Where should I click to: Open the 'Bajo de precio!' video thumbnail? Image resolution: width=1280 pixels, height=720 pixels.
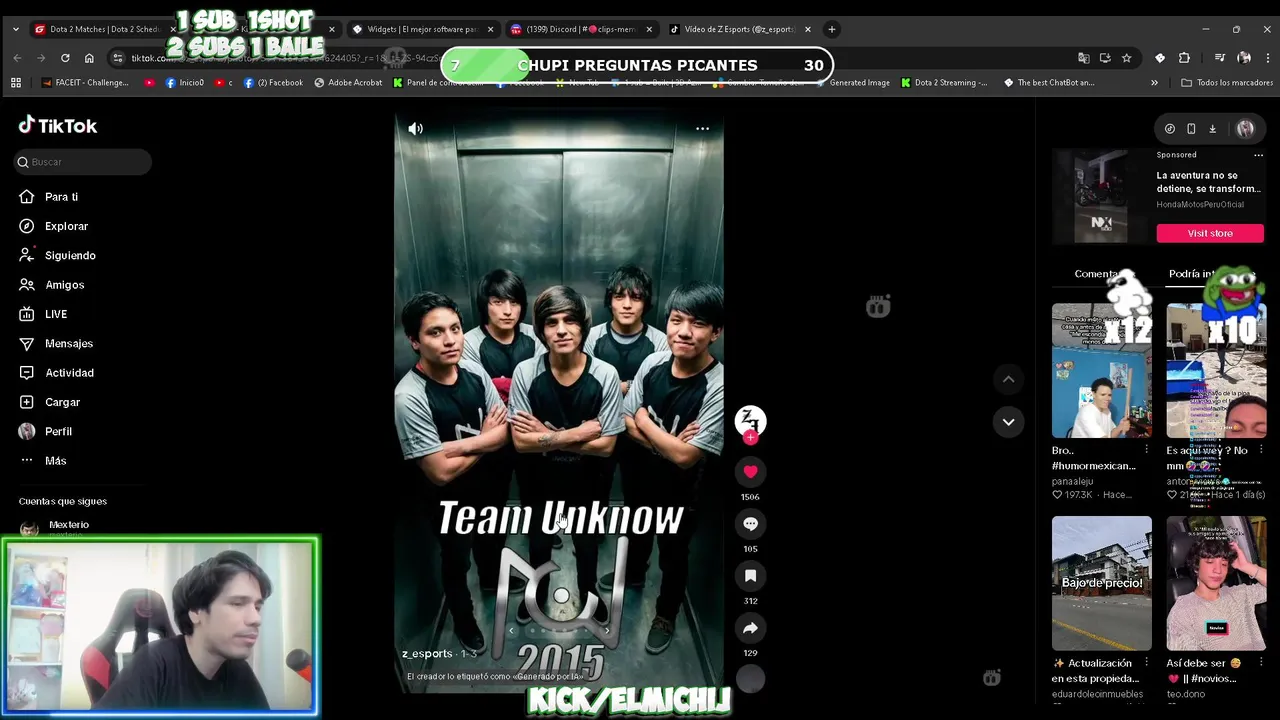point(1101,583)
